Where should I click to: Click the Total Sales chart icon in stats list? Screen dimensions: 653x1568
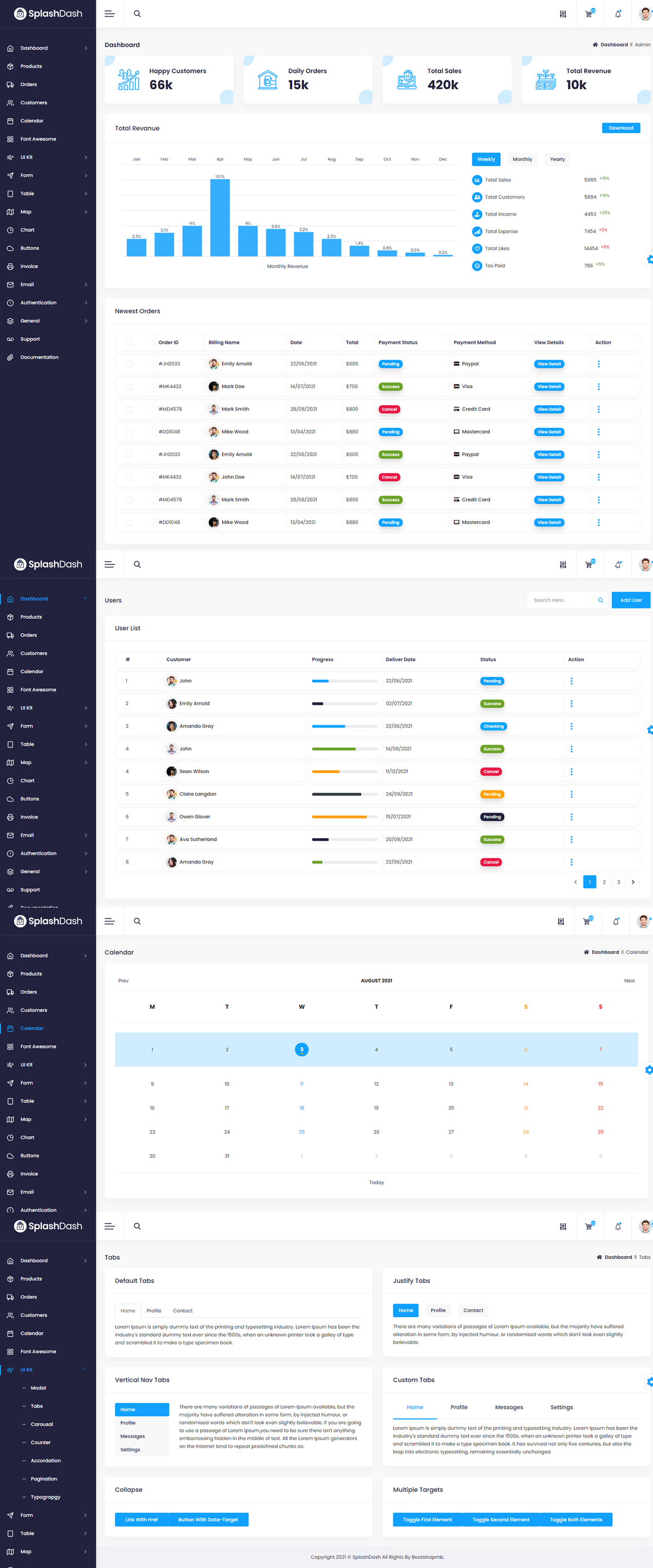point(477,180)
